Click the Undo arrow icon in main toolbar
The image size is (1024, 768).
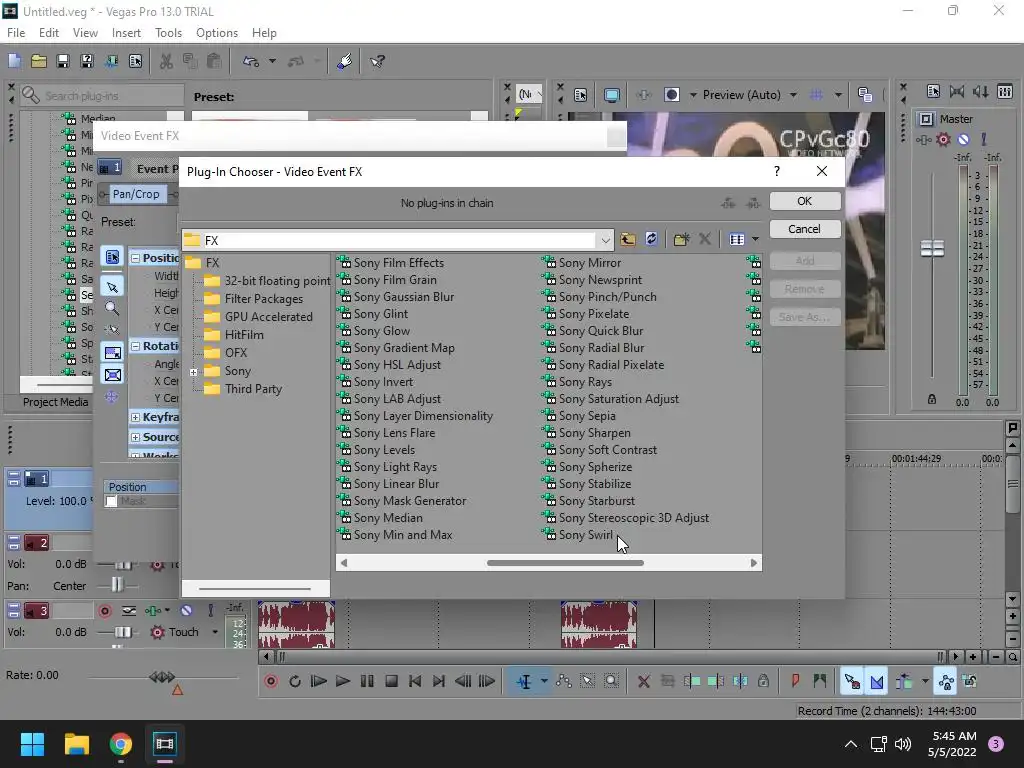pos(250,61)
